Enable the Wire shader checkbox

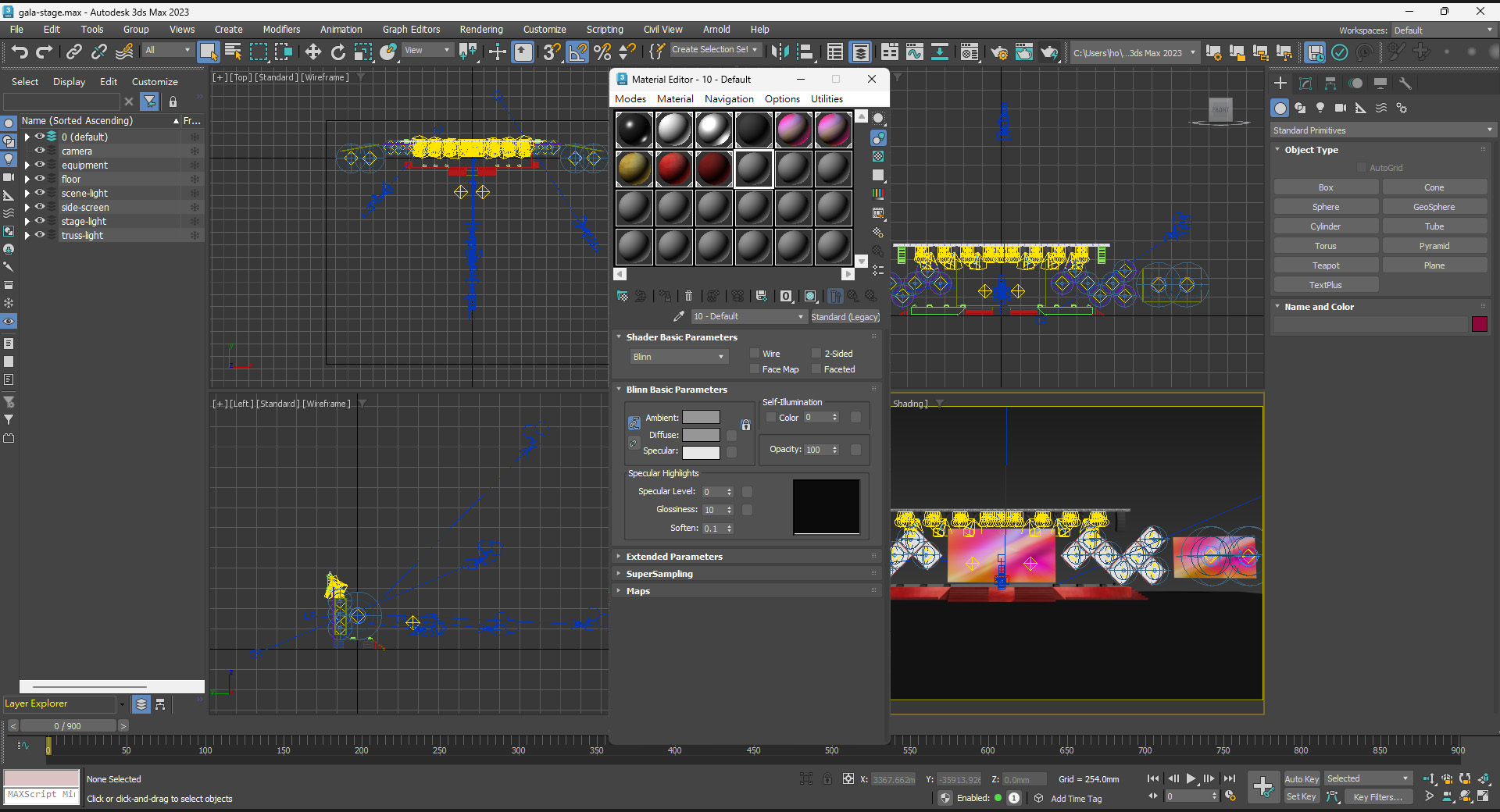(755, 354)
